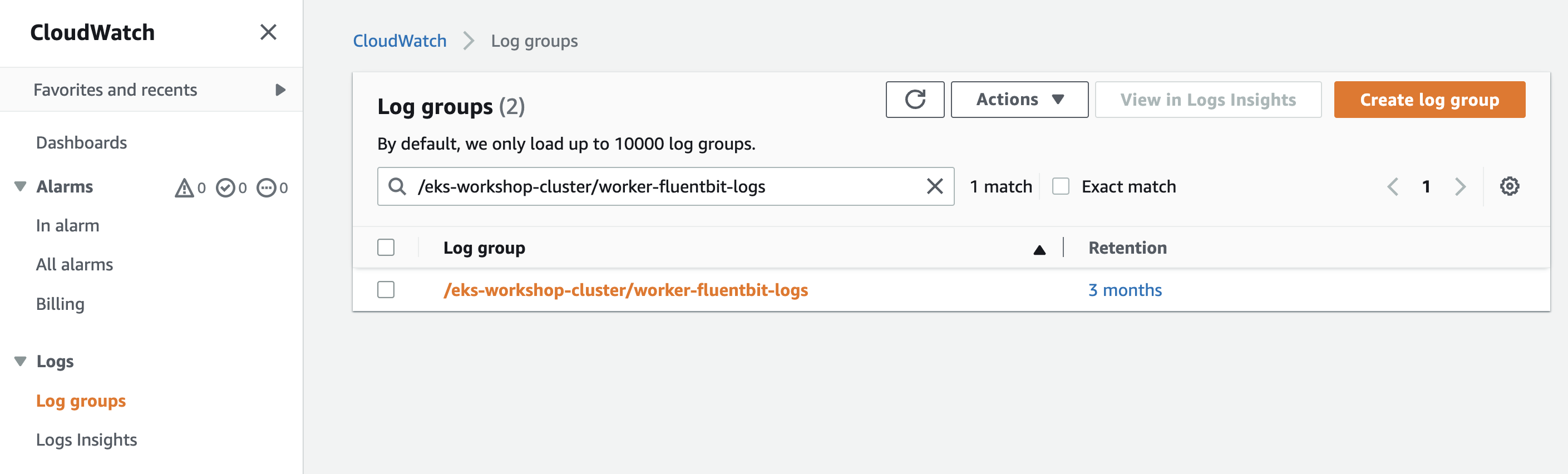This screenshot has height=474, width=1568.
Task: Toggle the select-all log groups checkbox
Action: (386, 248)
